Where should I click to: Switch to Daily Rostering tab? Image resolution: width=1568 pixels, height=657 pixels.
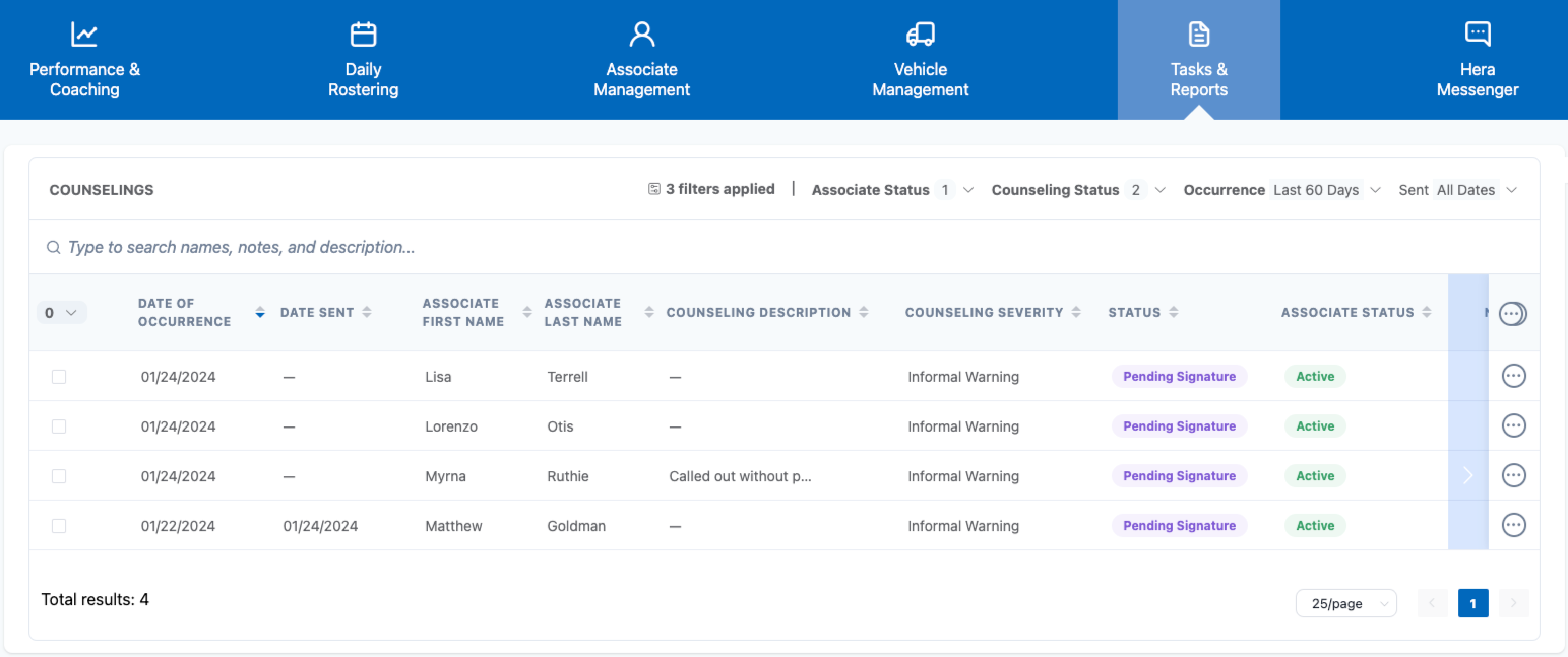click(363, 60)
